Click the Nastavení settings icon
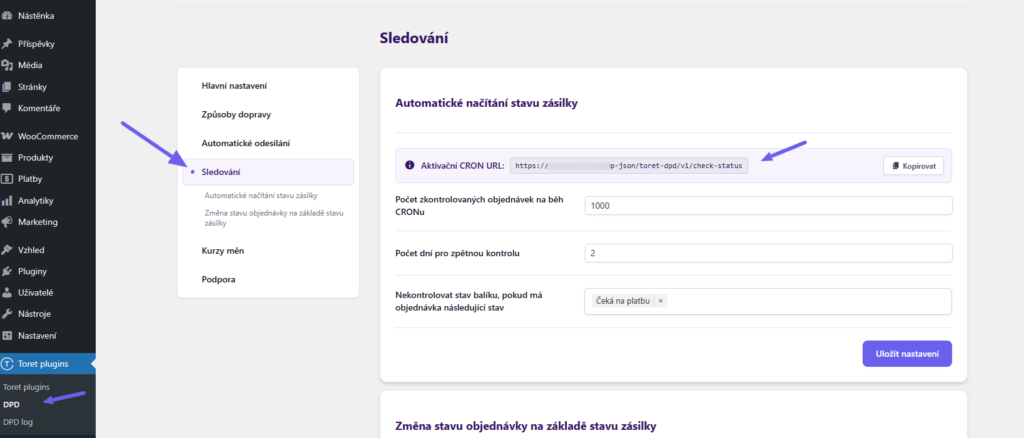1024x438 pixels. point(7,336)
